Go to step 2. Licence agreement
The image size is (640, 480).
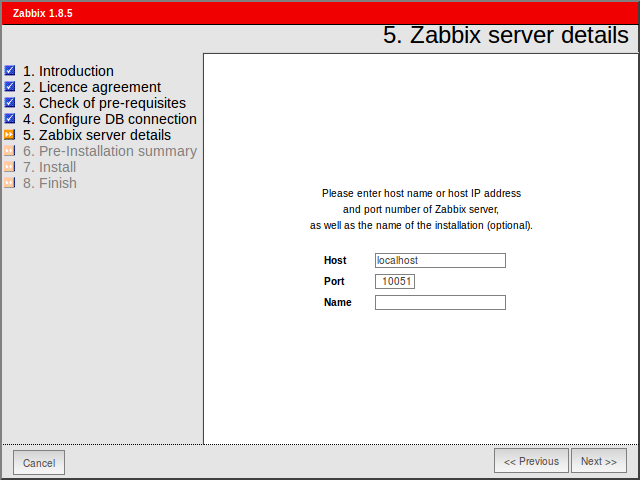point(92,87)
